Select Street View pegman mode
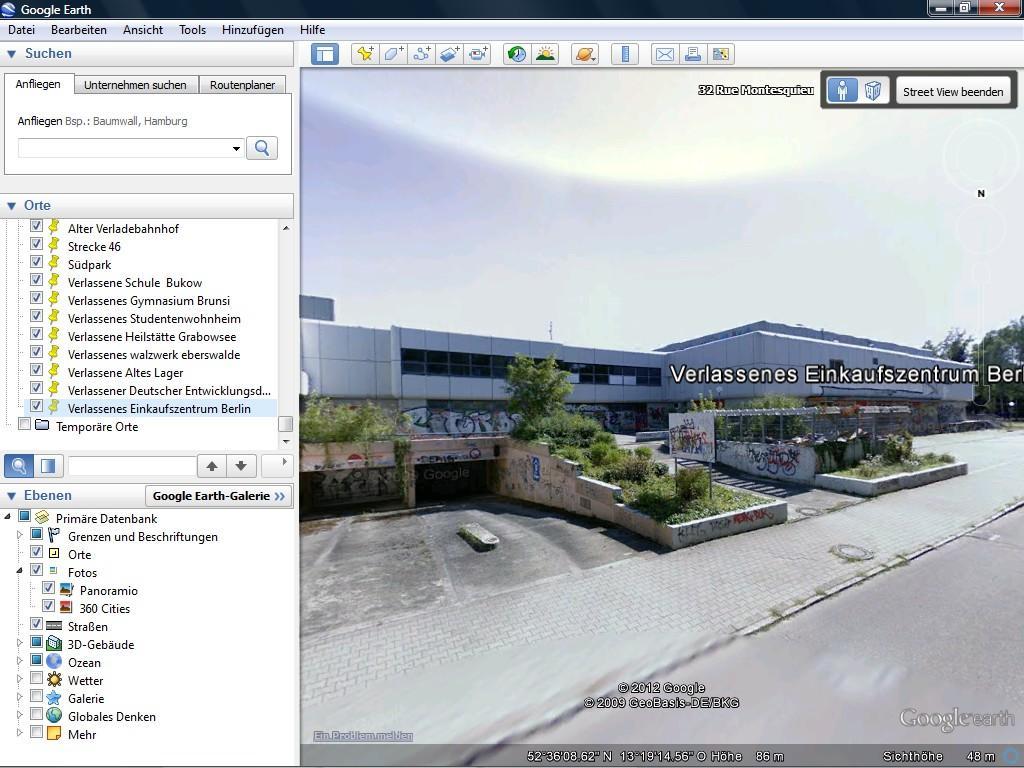Image resolution: width=1024 pixels, height=768 pixels. (842, 90)
